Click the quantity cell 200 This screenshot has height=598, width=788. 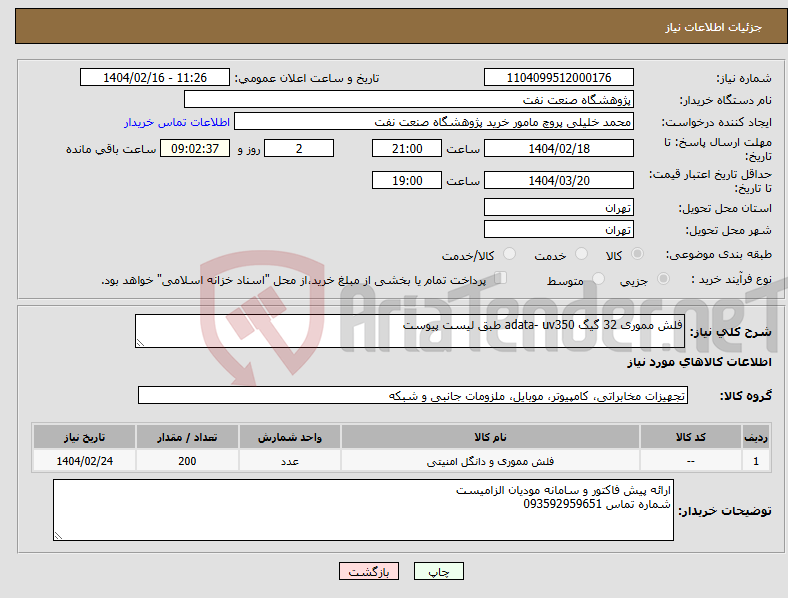point(187,461)
